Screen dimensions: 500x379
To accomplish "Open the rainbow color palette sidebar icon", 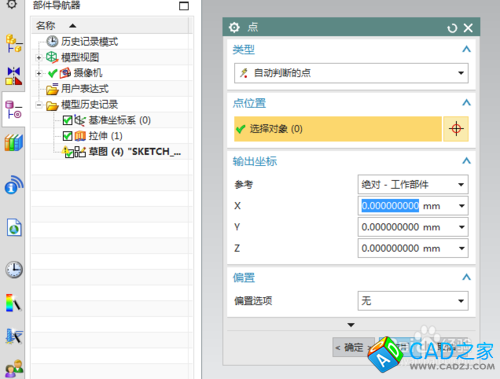I will pos(13,303).
